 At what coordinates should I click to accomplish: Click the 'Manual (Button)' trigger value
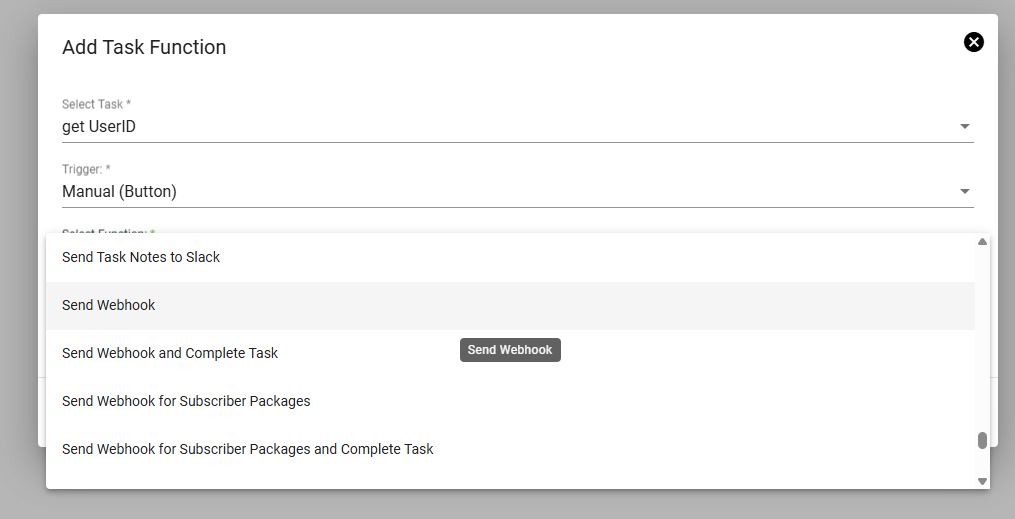(119, 192)
